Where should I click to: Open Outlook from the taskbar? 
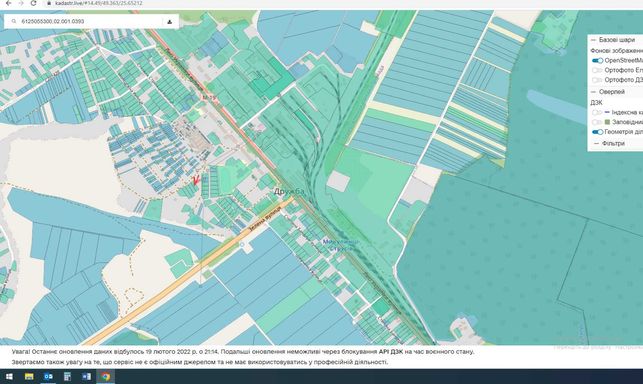pos(48,376)
